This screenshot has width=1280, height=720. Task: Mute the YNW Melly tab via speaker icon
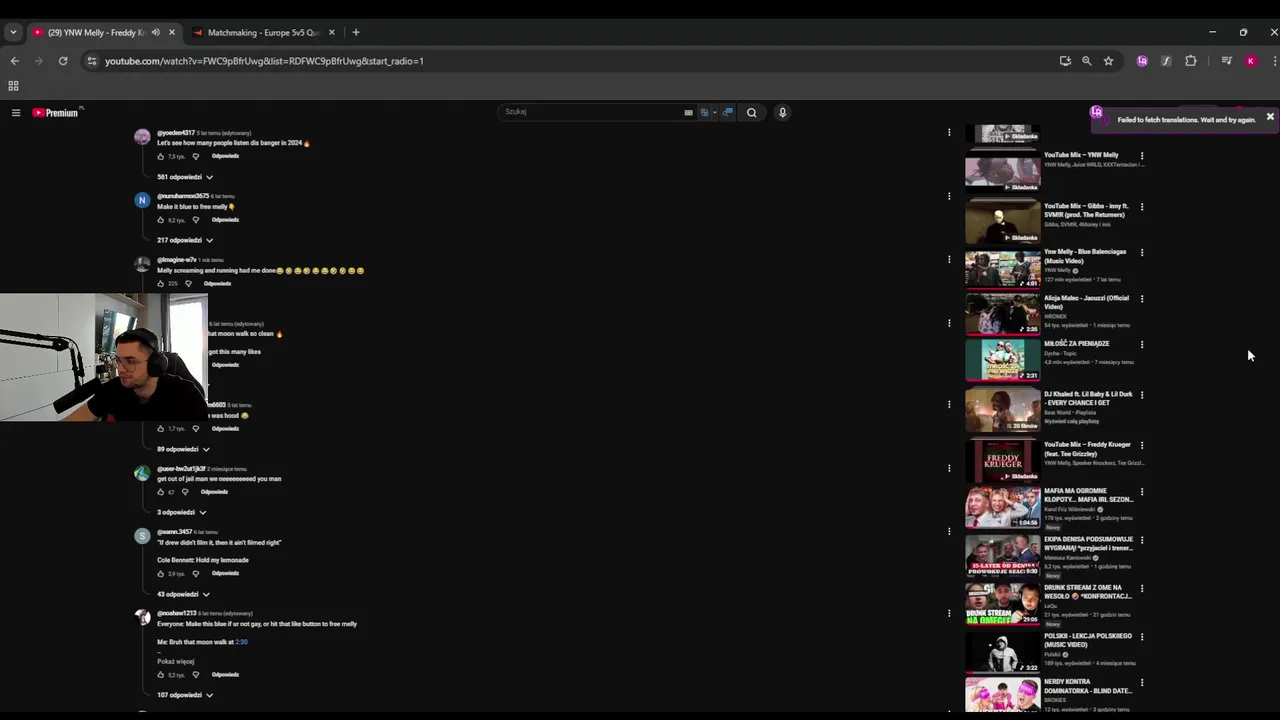coord(155,32)
